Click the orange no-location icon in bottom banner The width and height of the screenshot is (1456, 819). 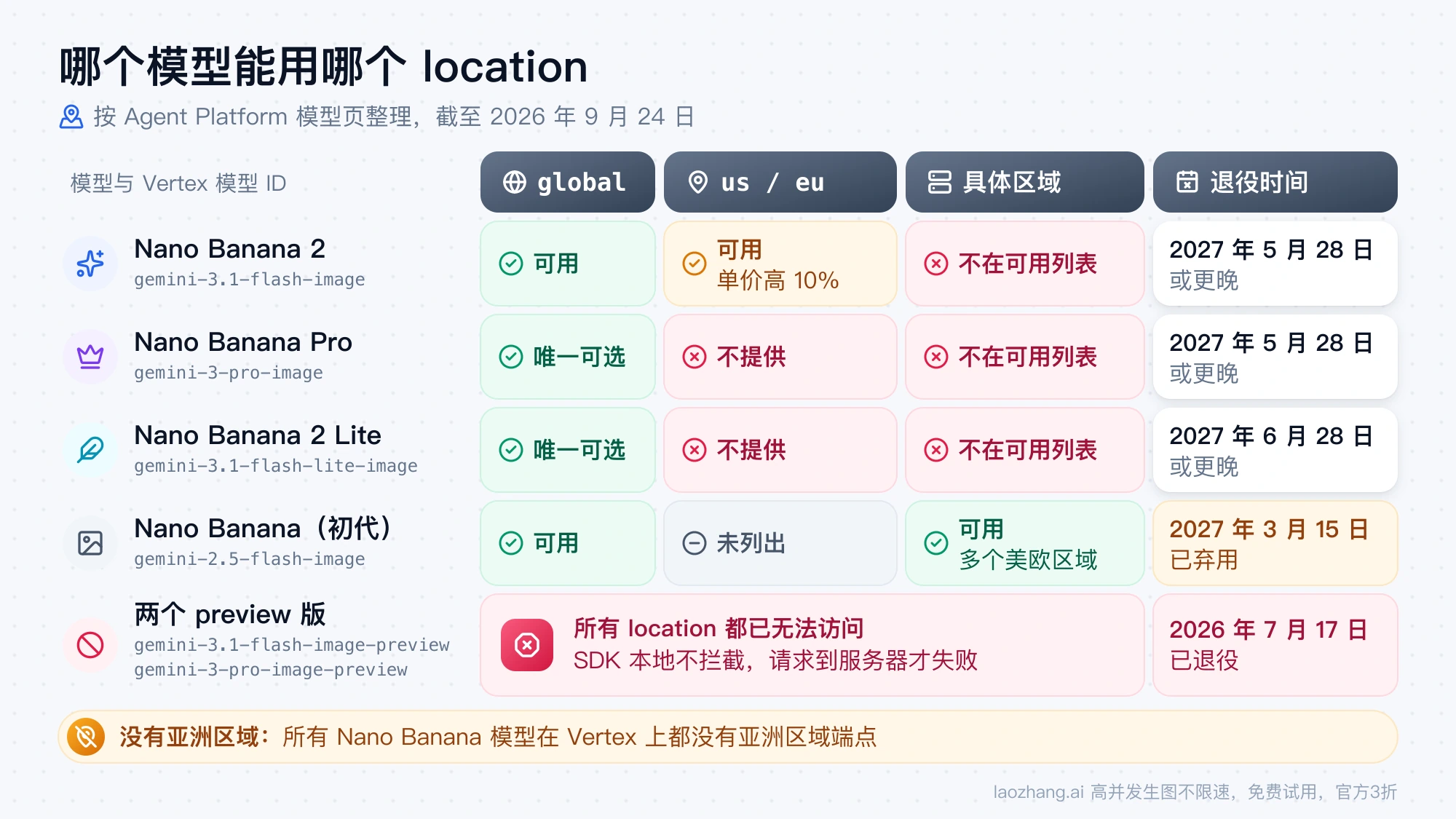(x=86, y=737)
